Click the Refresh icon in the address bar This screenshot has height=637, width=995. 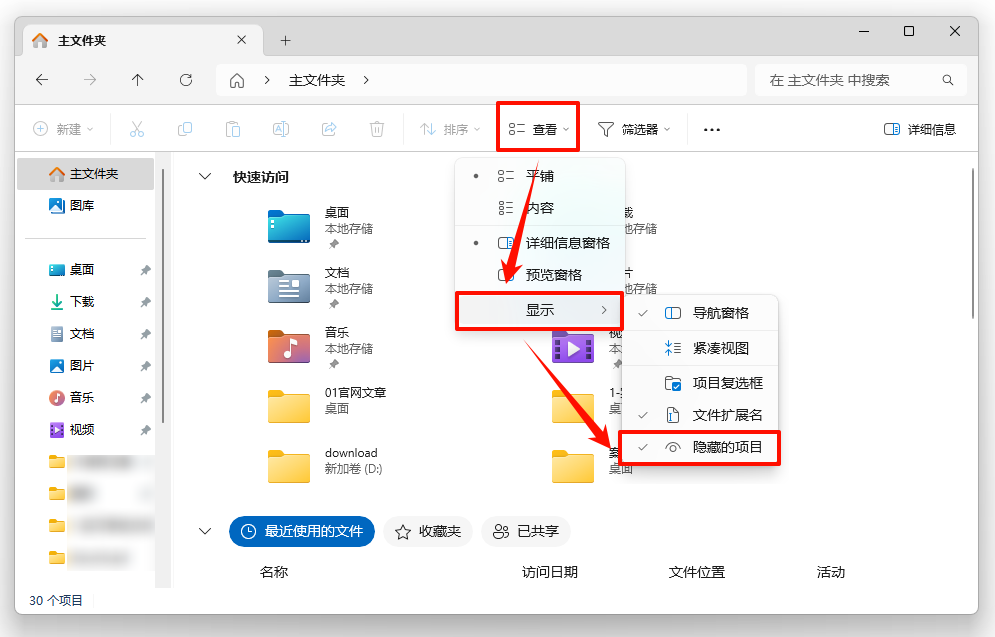186,80
